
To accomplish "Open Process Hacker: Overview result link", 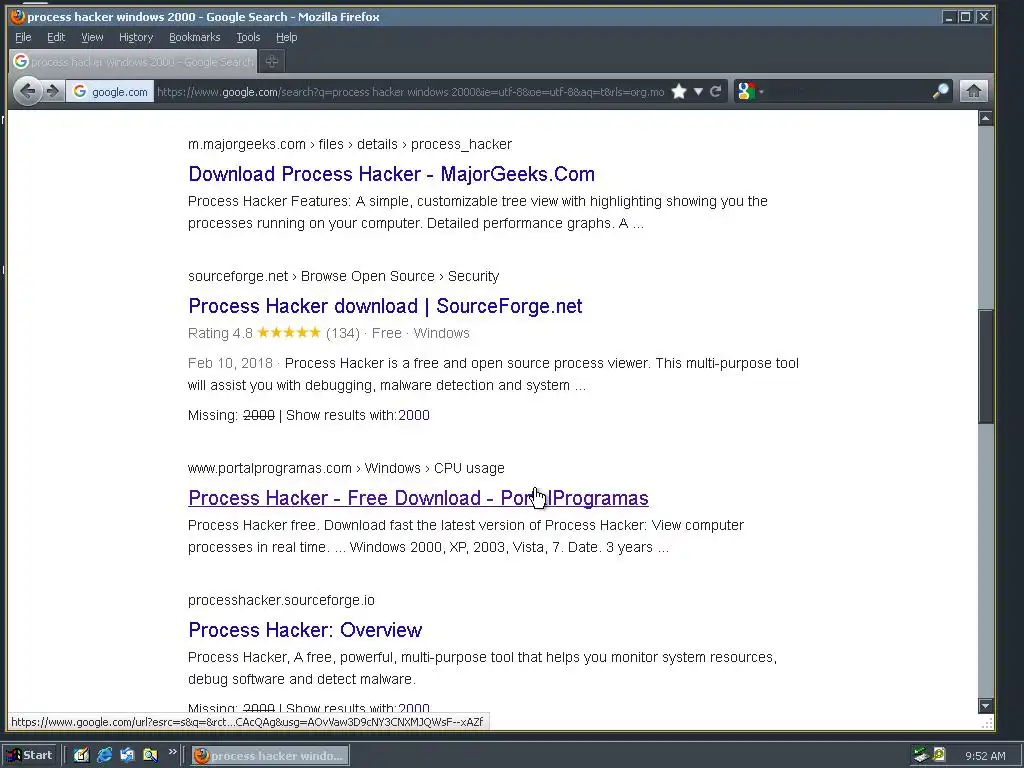I will (x=305, y=630).
